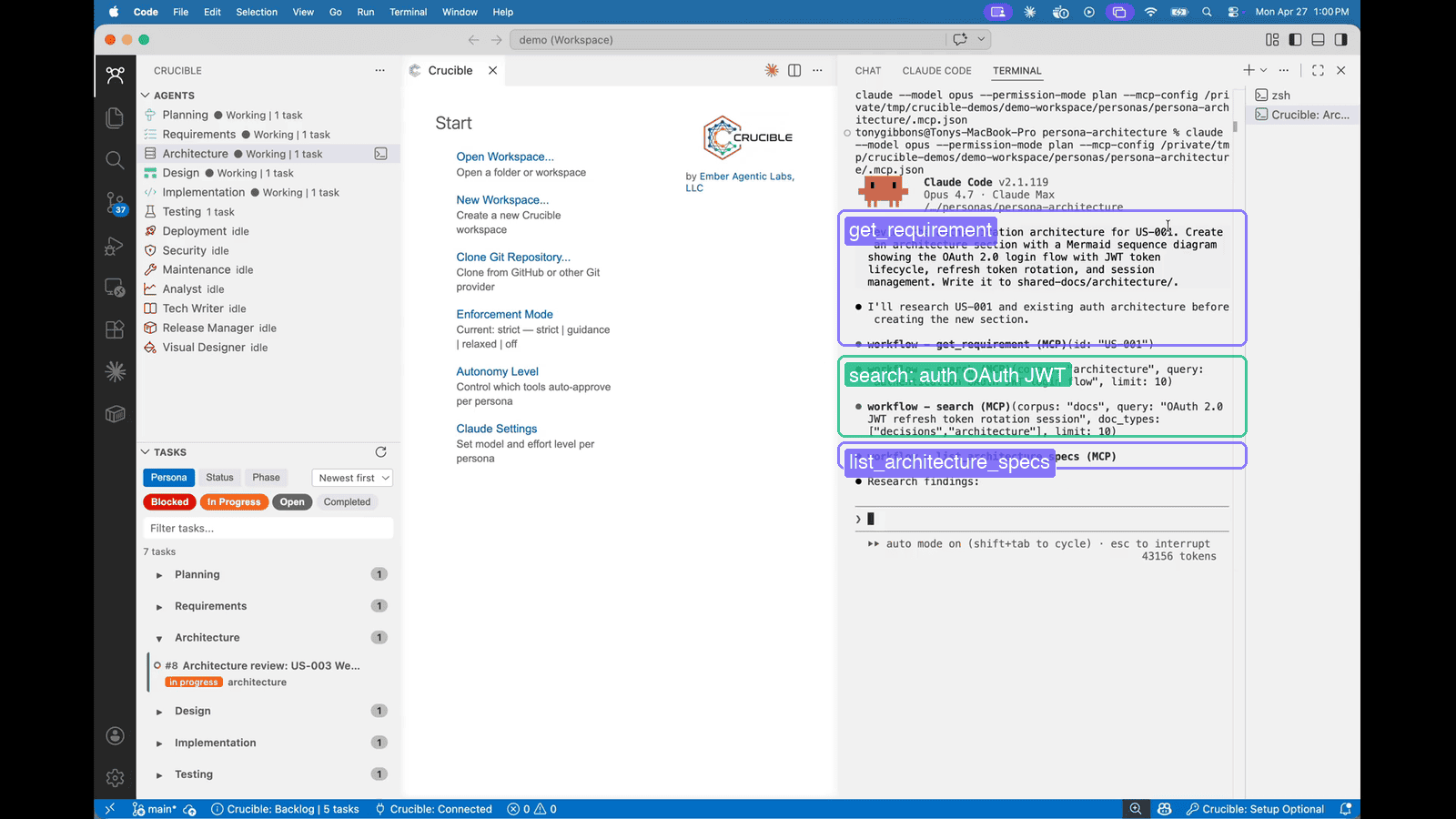The height and width of the screenshot is (819, 1456).
Task: Create a new terminal with the plus icon
Action: [x=1249, y=70]
